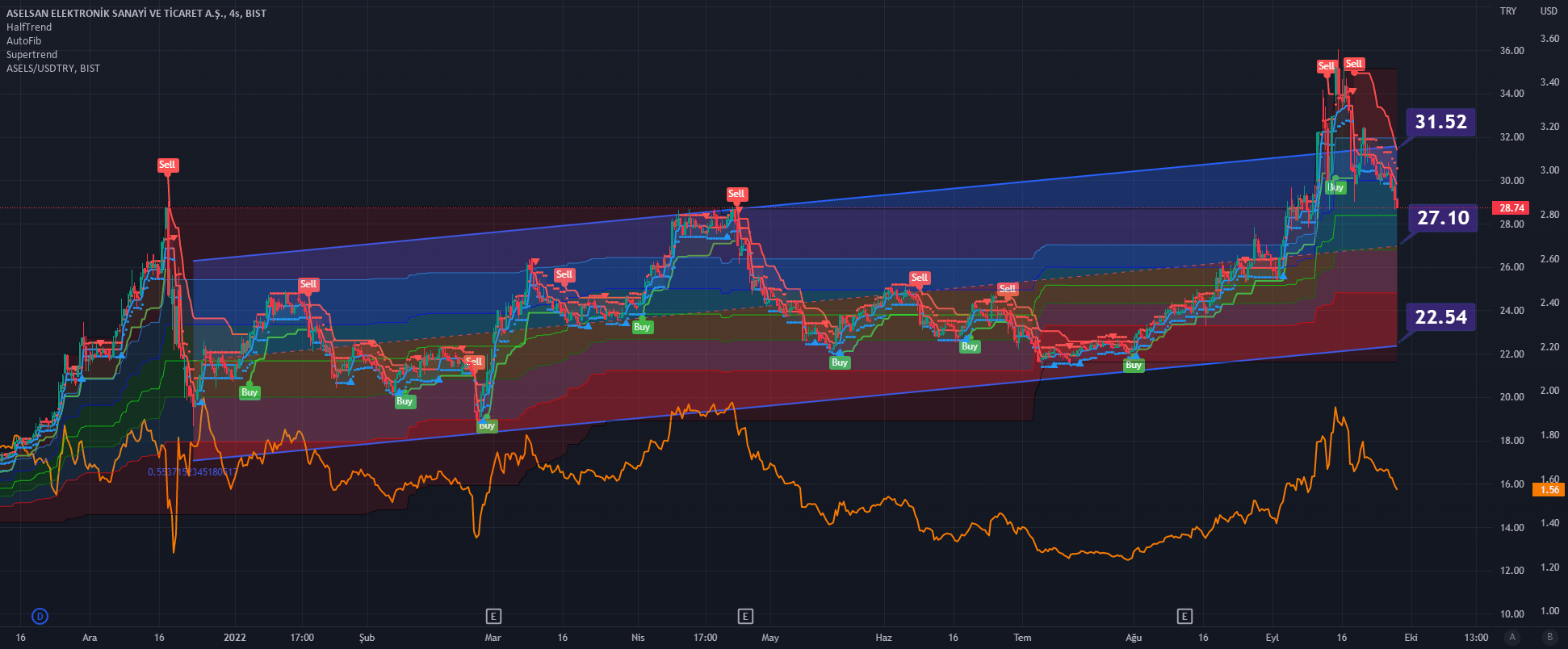Click the 10.00 value on TRY scale
Image resolution: width=1568 pixels, height=649 pixels.
coord(1512,614)
